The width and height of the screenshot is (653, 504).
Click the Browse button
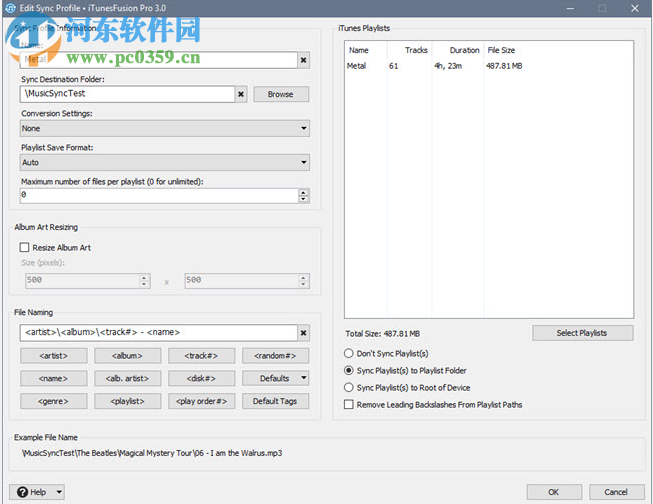281,94
